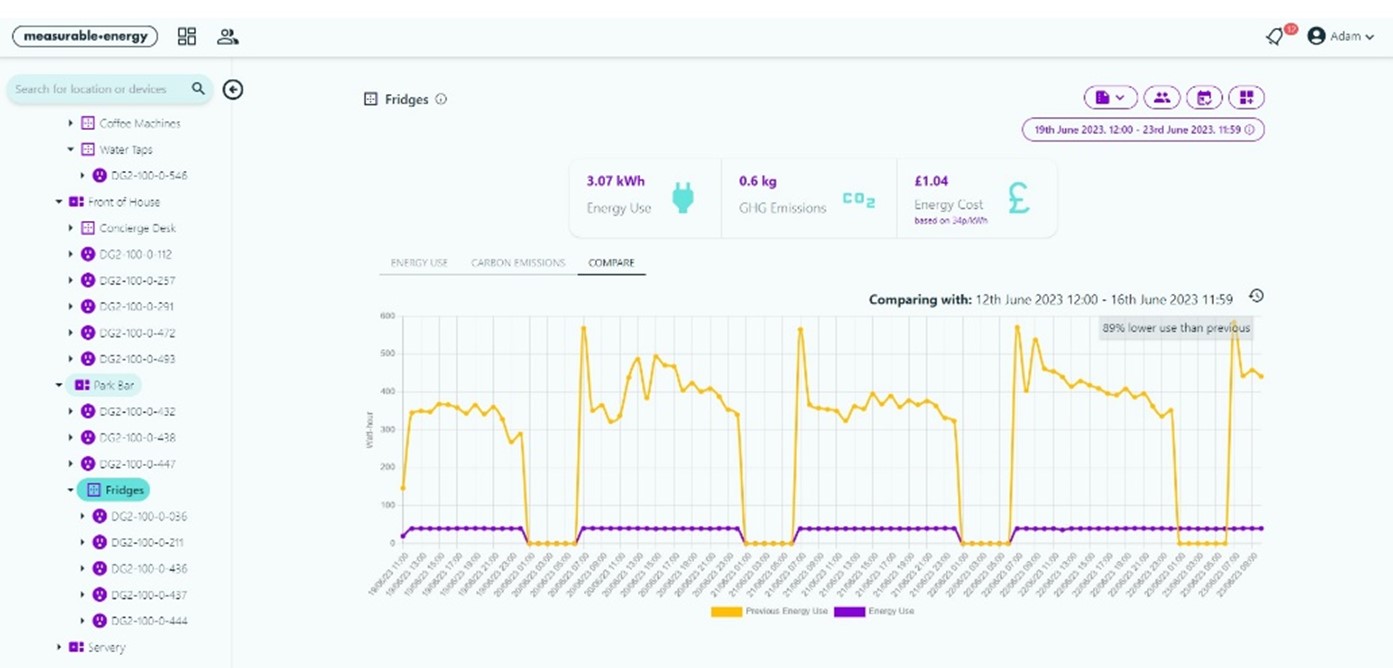
Task: Select Front of House location
Action: [x=124, y=202]
